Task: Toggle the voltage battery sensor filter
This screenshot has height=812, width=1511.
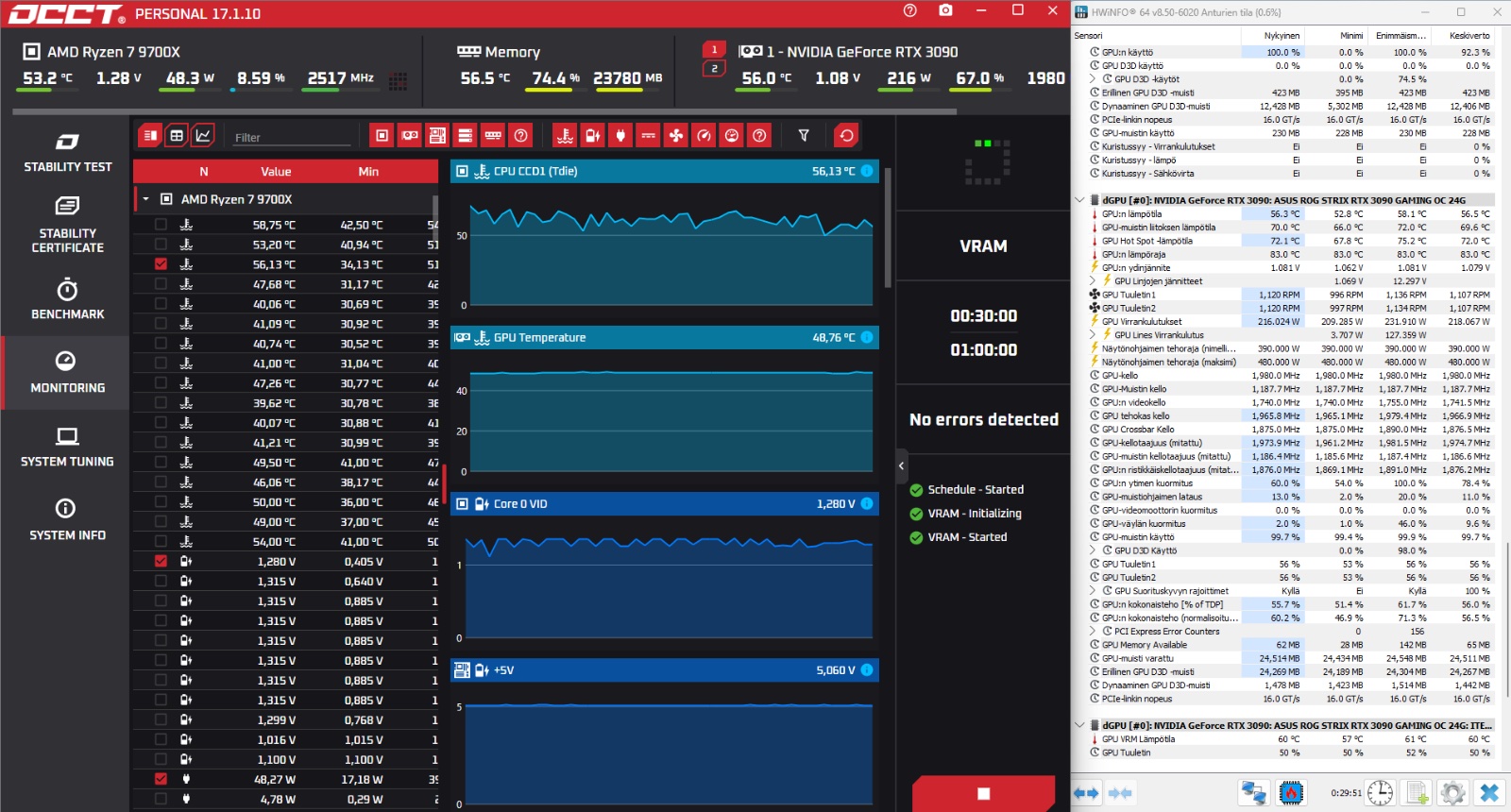Action: click(592, 136)
